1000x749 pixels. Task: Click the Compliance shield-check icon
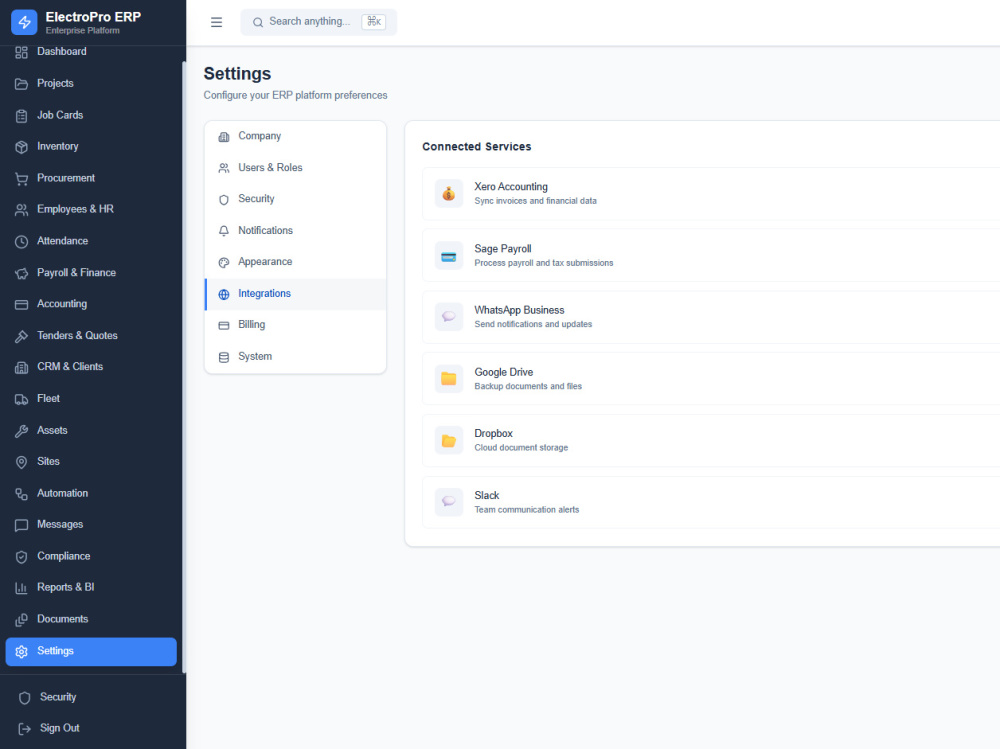pyautogui.click(x=22, y=557)
